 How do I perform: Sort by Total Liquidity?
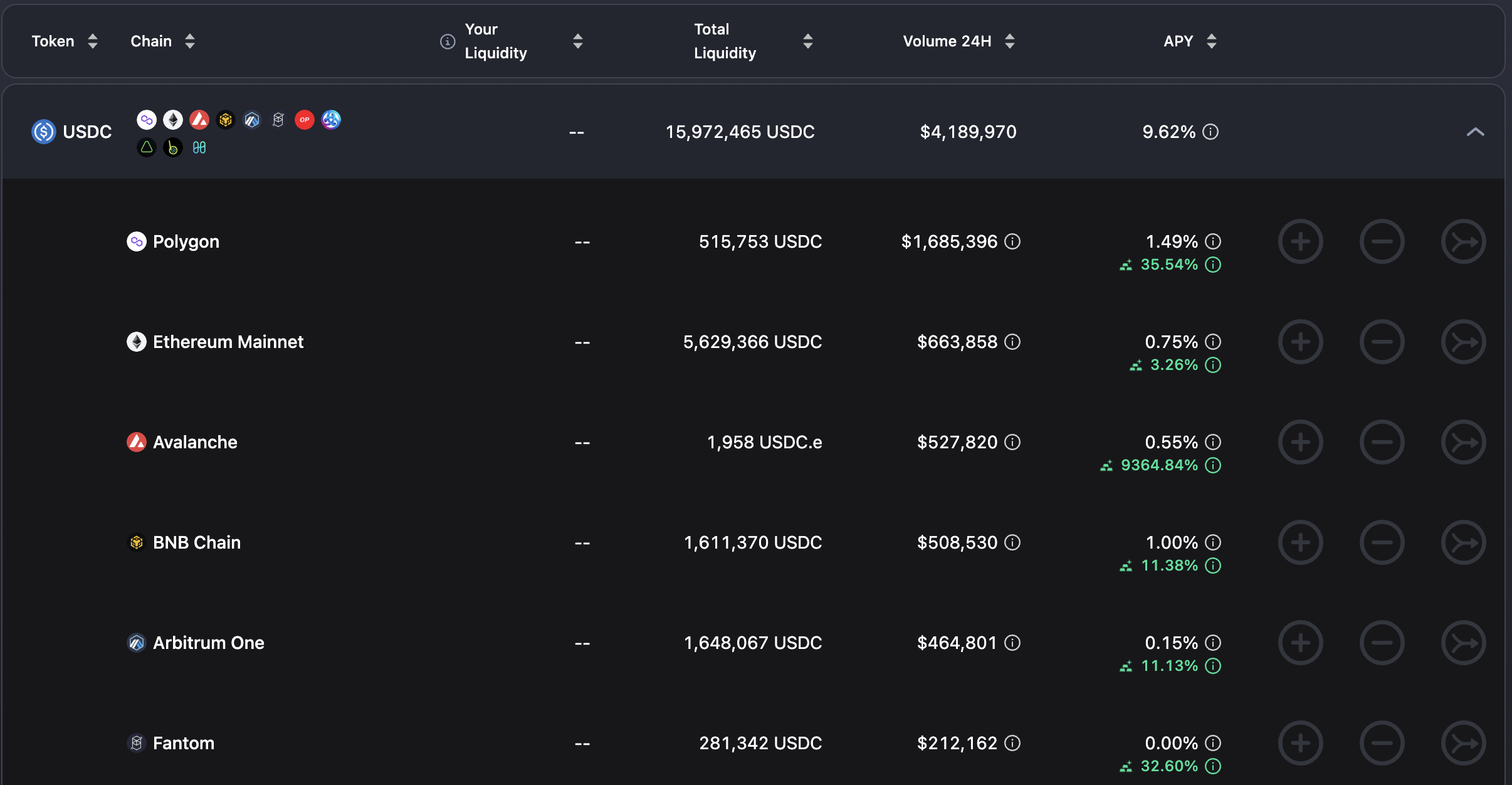[x=808, y=41]
